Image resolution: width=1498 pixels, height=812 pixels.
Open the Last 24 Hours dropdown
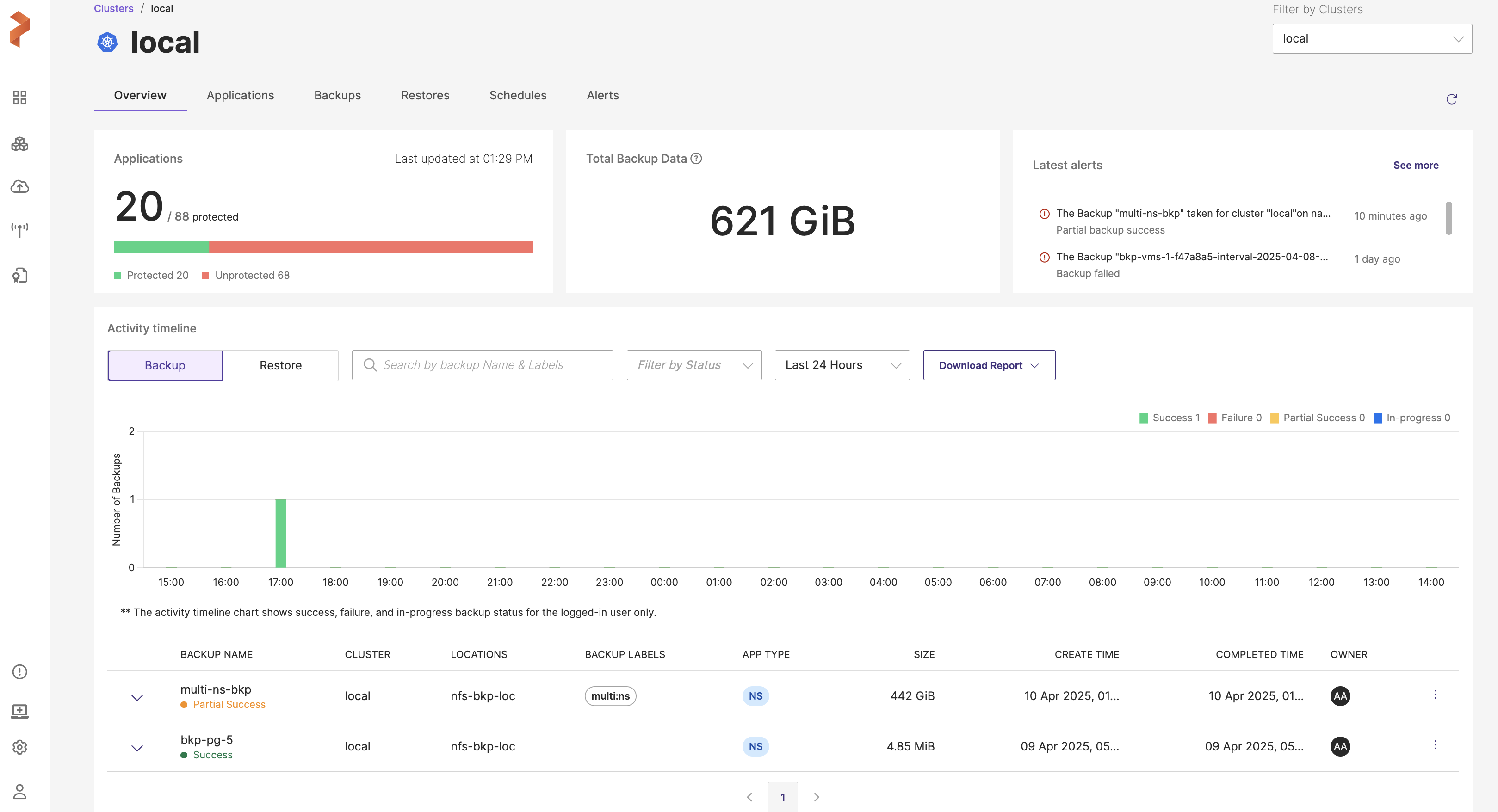pos(842,365)
